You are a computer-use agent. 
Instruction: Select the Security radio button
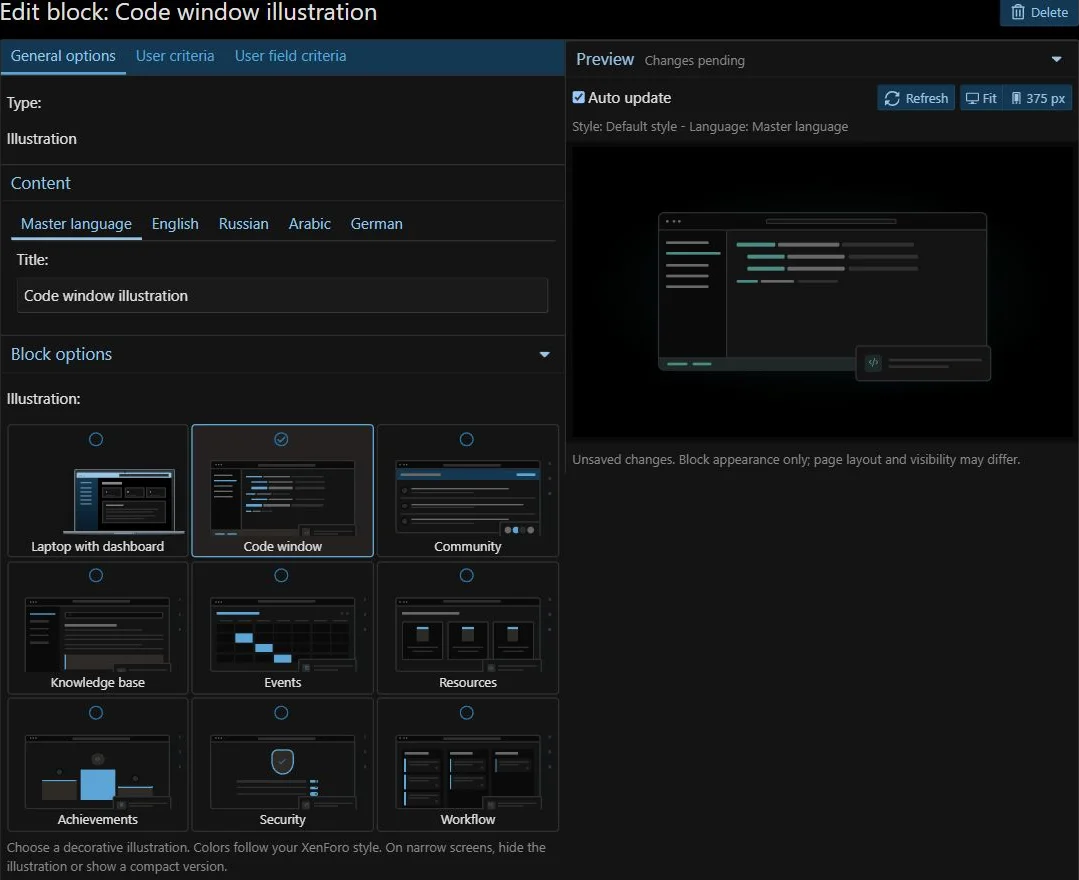281,713
